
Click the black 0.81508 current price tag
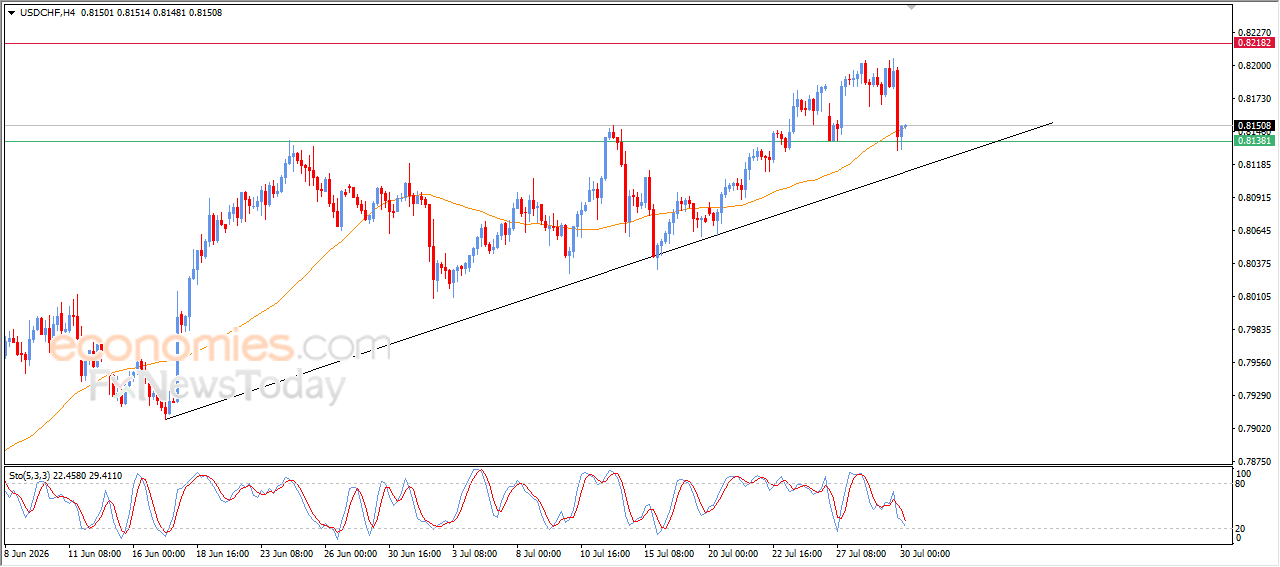(1254, 126)
